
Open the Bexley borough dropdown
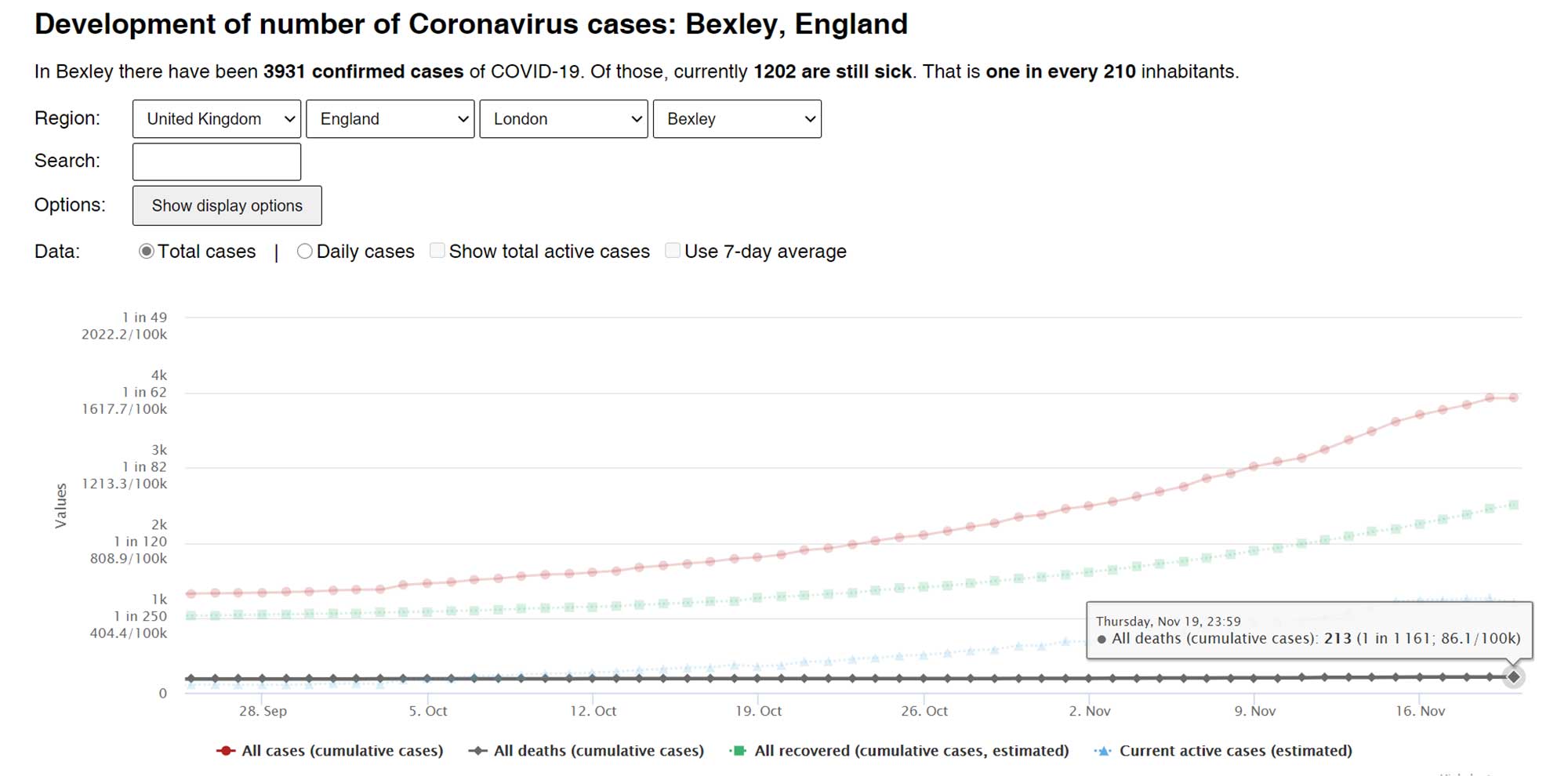click(737, 119)
